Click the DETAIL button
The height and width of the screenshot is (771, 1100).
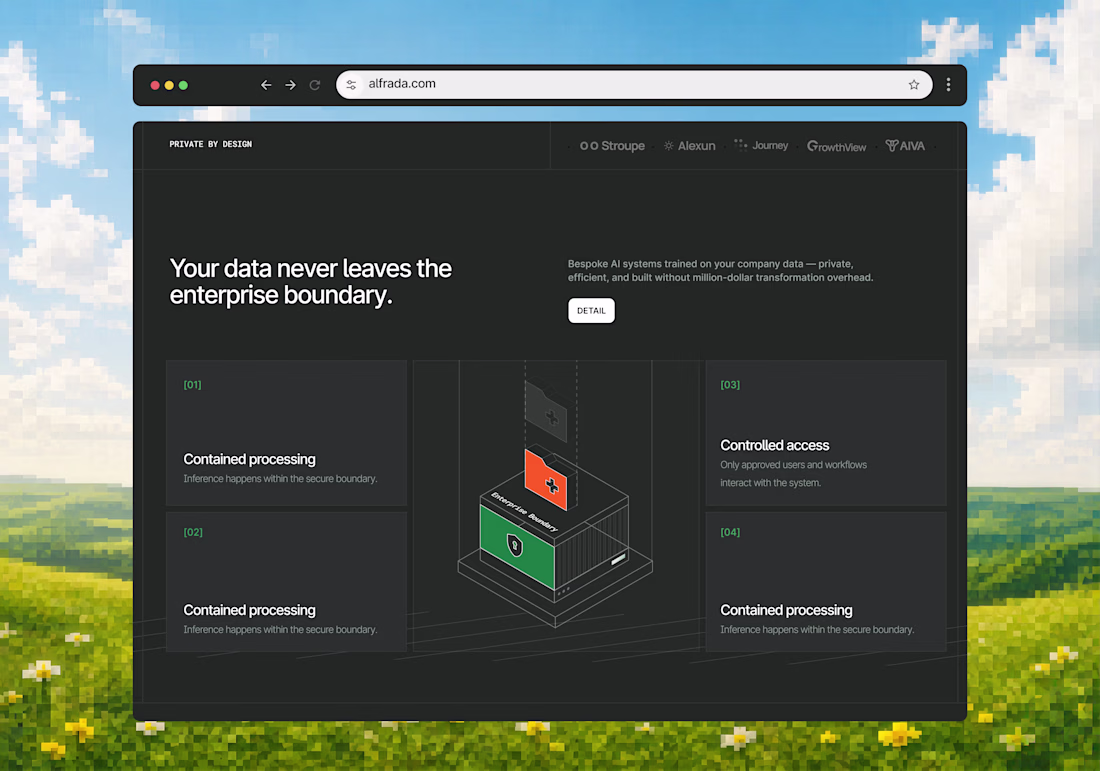tap(591, 311)
